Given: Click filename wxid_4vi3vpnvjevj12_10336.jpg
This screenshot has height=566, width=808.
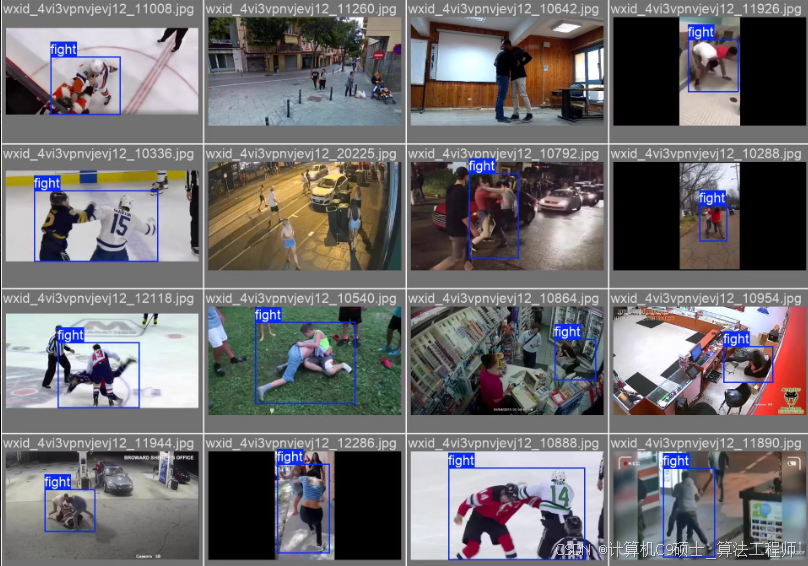Looking at the screenshot, I should [x=98, y=154].
